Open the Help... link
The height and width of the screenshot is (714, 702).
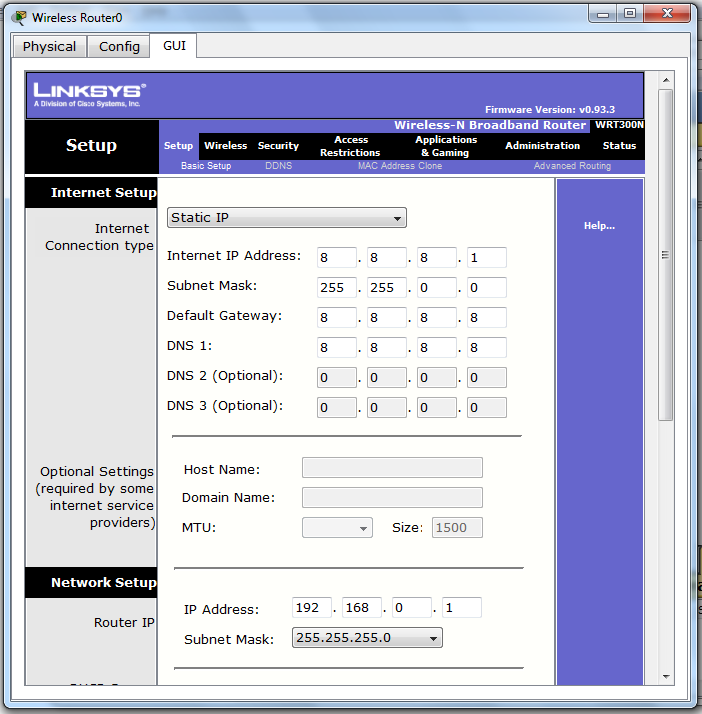(x=599, y=226)
